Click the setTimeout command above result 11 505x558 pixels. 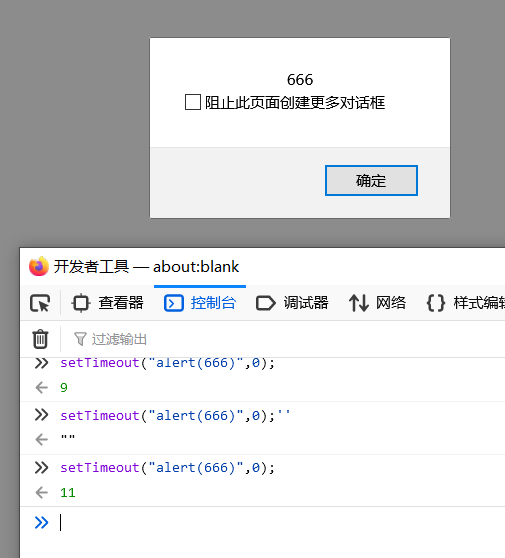pos(168,468)
